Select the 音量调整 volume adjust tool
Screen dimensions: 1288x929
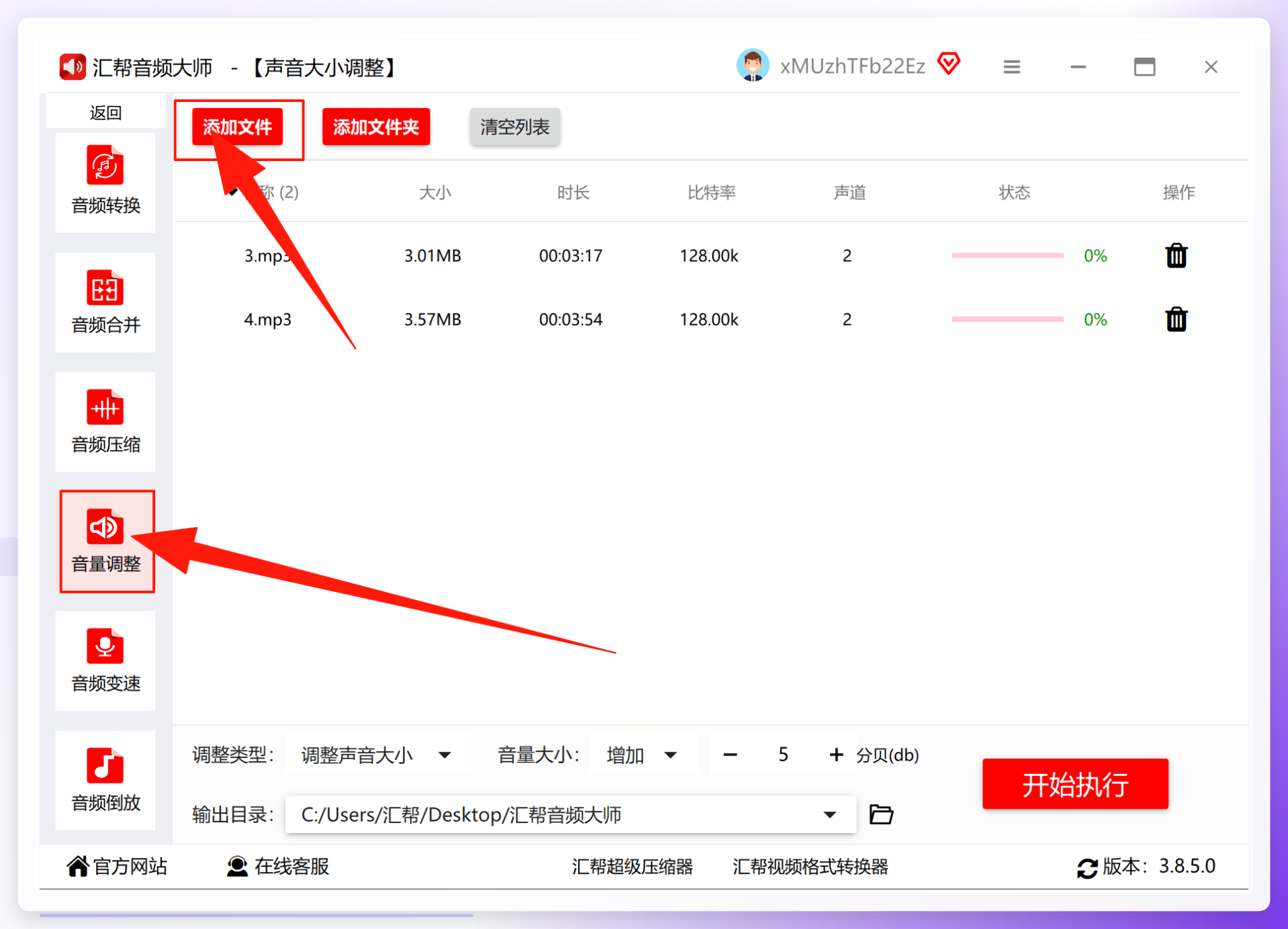coord(107,541)
